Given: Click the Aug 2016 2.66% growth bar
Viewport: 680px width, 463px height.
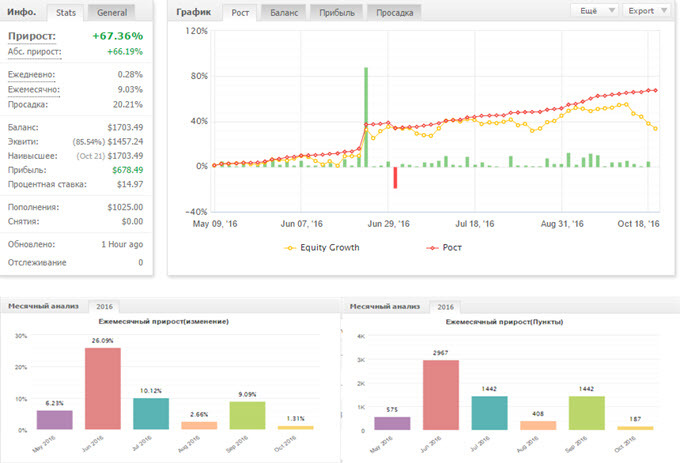Looking at the screenshot, I should 199,425.
